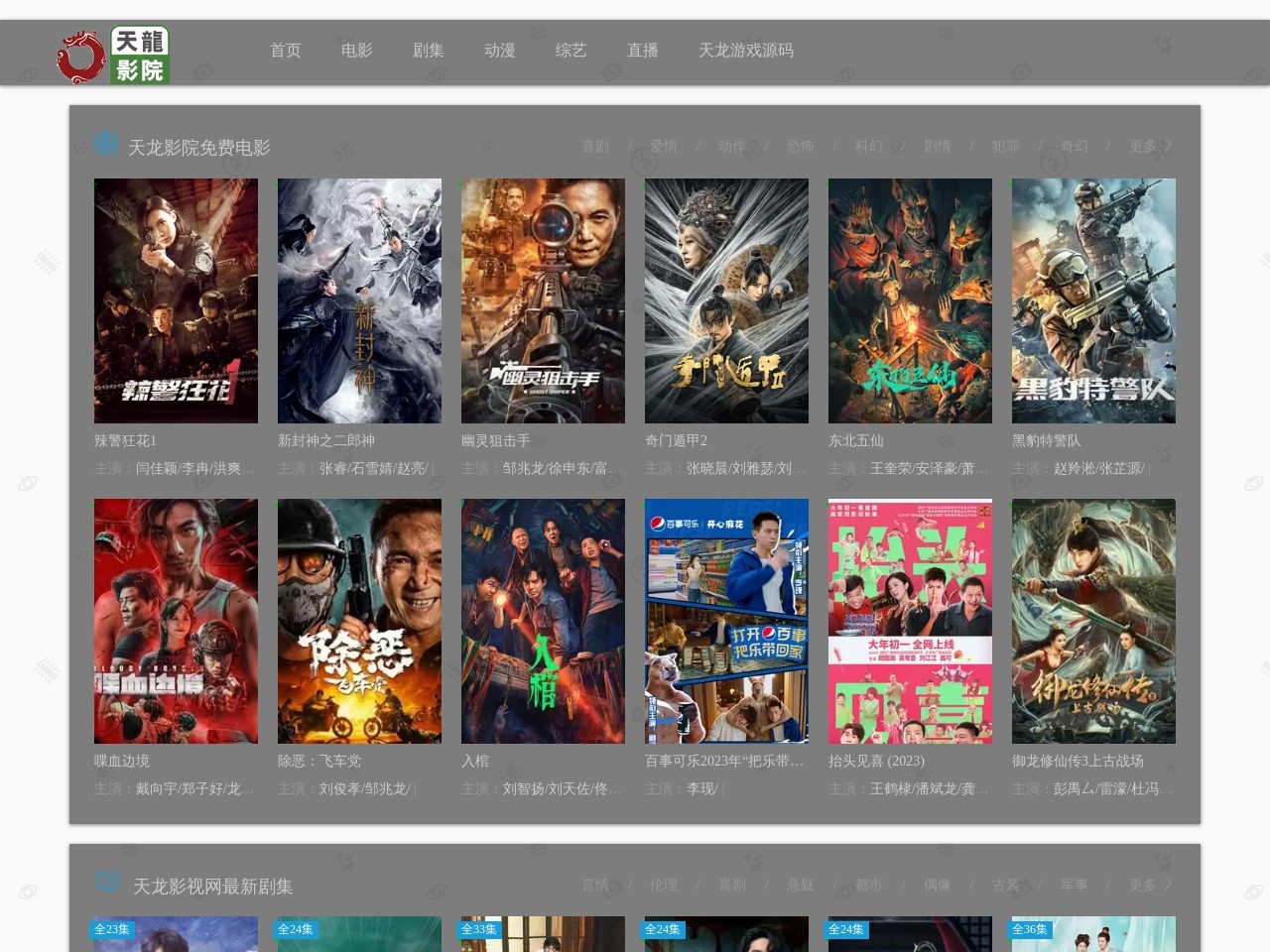Filter movies by 奇幻 genre
The image size is (1270, 952).
[x=1075, y=146]
